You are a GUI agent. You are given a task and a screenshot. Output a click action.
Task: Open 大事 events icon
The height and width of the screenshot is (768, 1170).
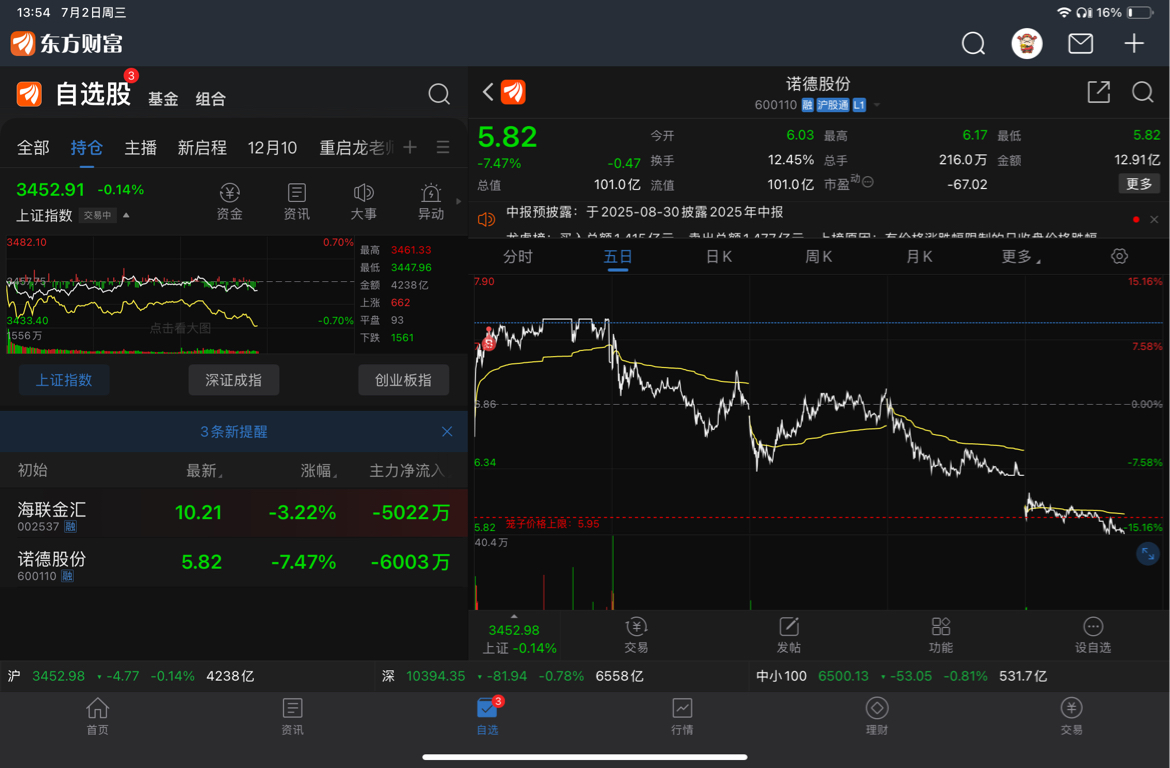pyautogui.click(x=363, y=202)
